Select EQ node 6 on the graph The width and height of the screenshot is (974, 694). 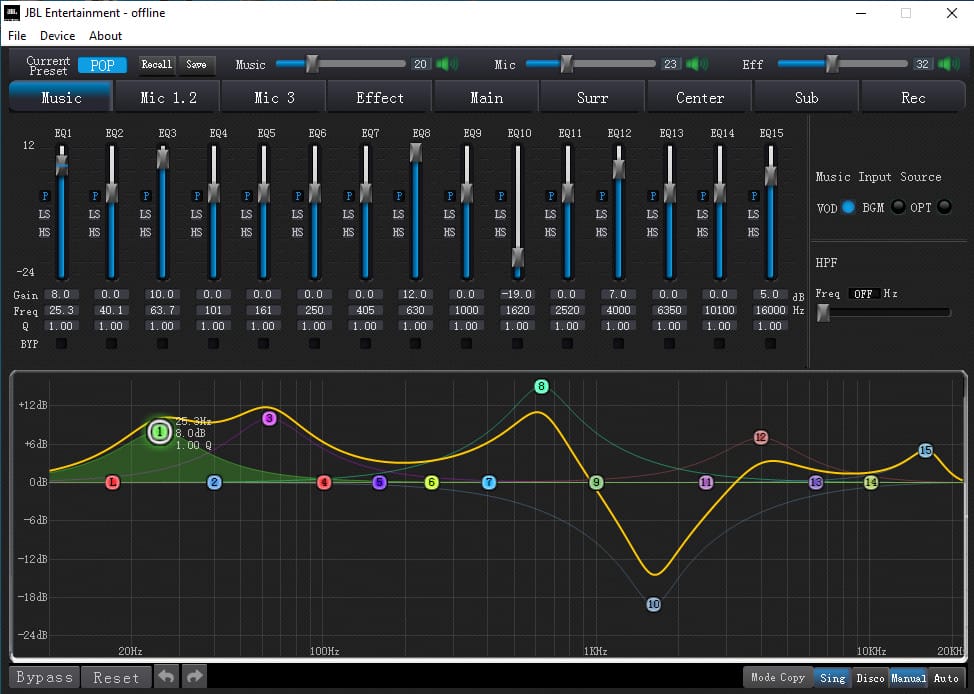[x=432, y=482]
